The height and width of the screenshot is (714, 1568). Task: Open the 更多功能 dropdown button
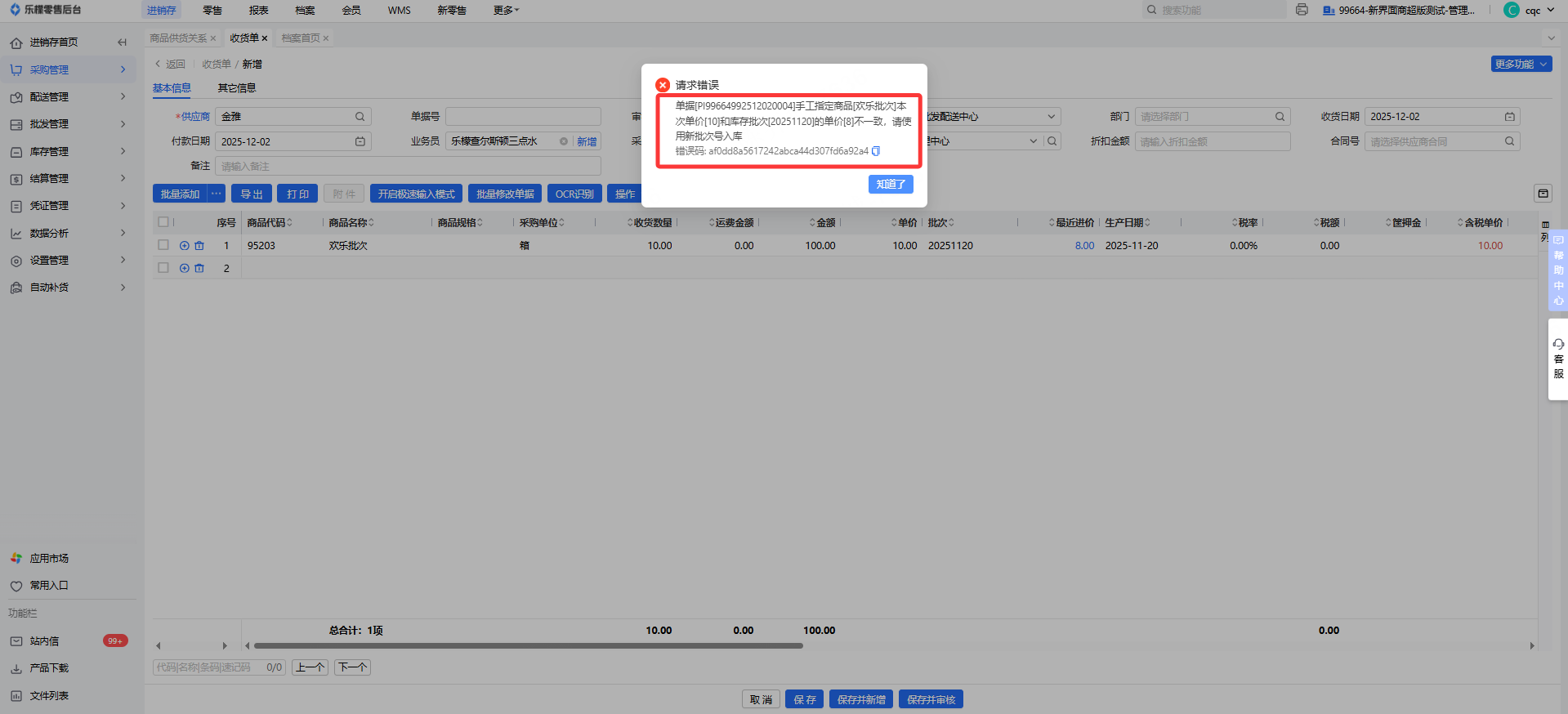coord(1521,64)
